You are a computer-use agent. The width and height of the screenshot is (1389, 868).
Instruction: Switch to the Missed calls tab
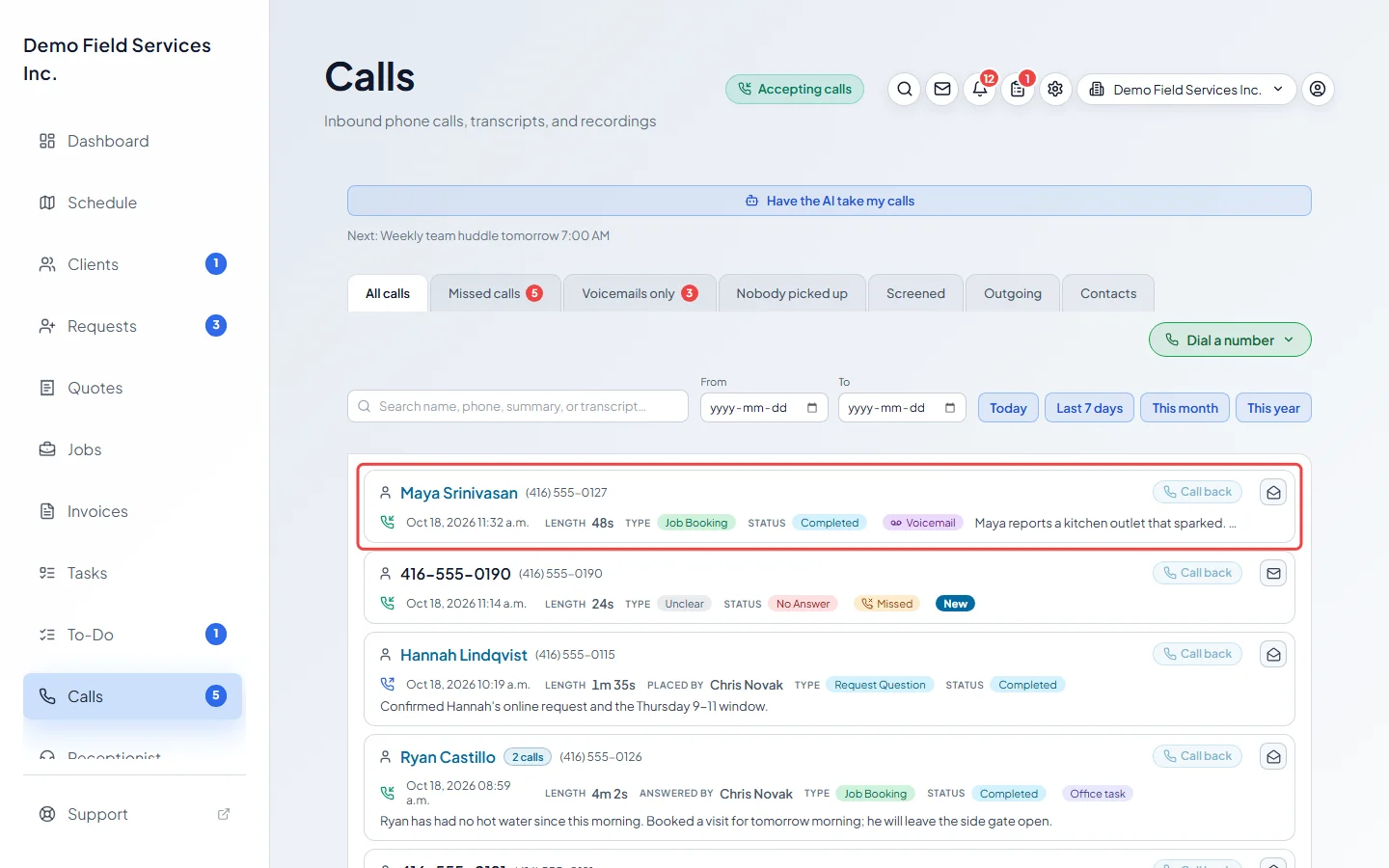click(496, 293)
